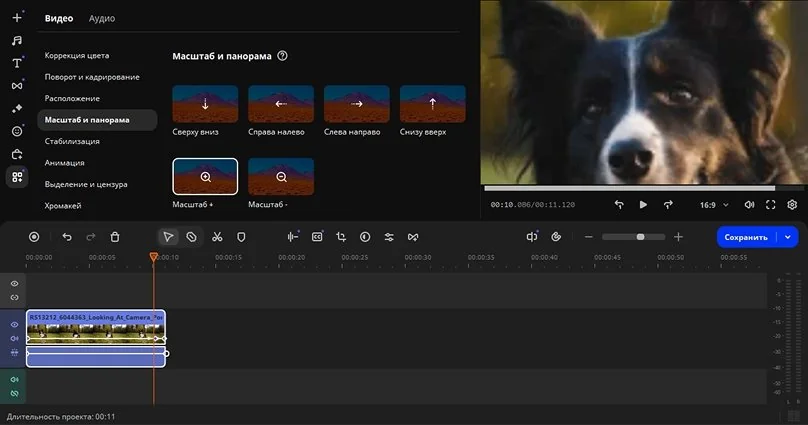Open Расположение section
The height and width of the screenshot is (425, 808).
[x=72, y=98]
